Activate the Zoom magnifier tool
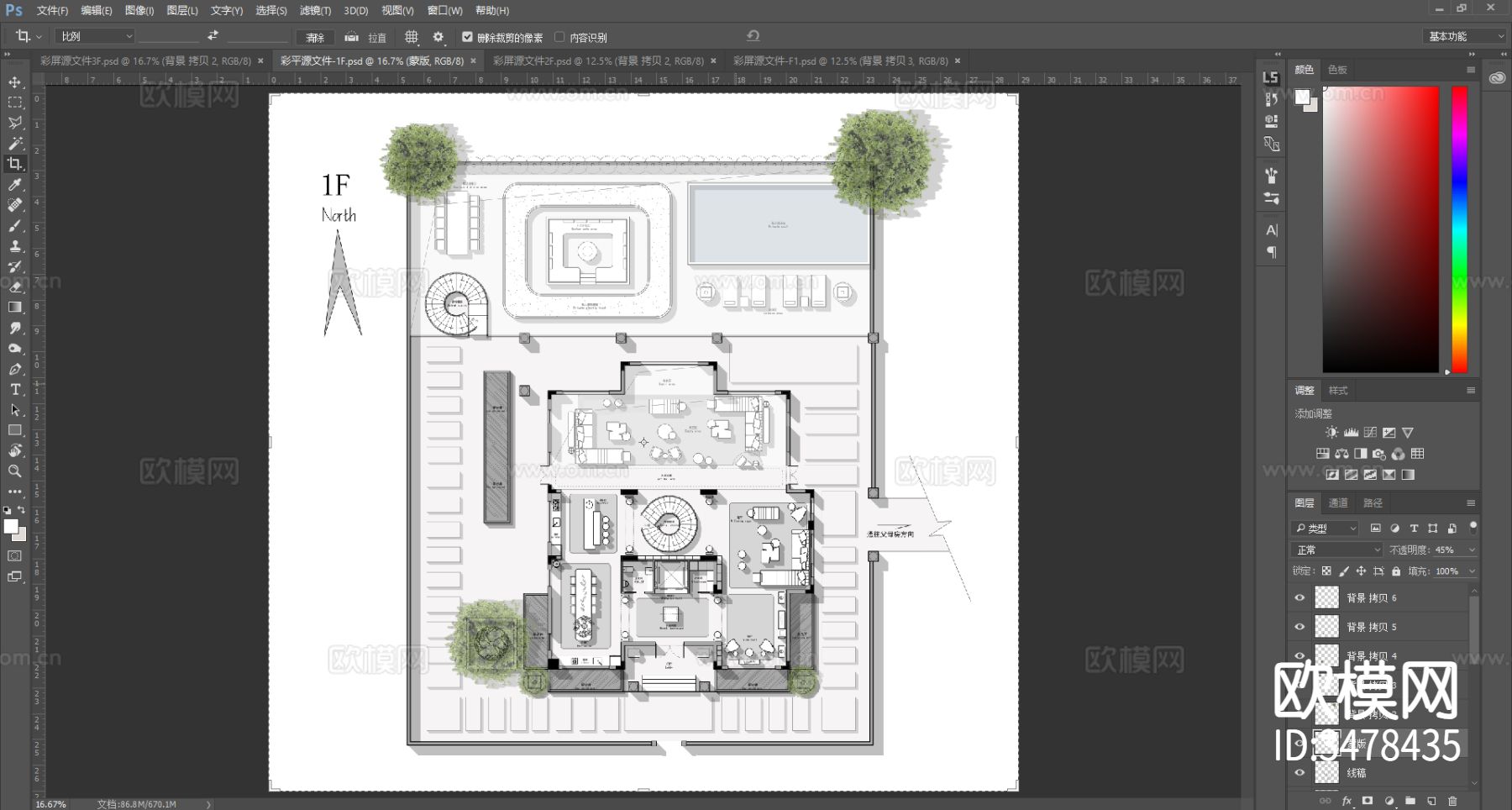The width and height of the screenshot is (1512, 810). coord(15,471)
